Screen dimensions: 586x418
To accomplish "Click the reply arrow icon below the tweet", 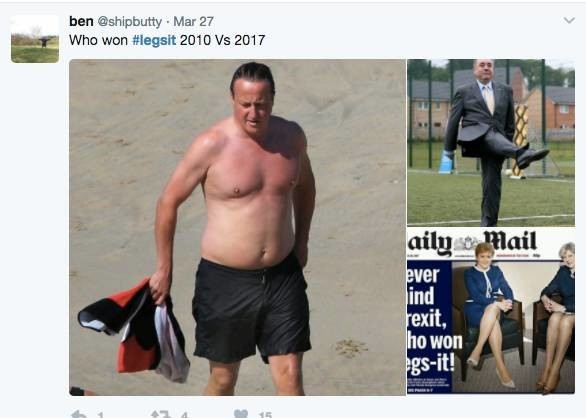I will pos(79,414).
